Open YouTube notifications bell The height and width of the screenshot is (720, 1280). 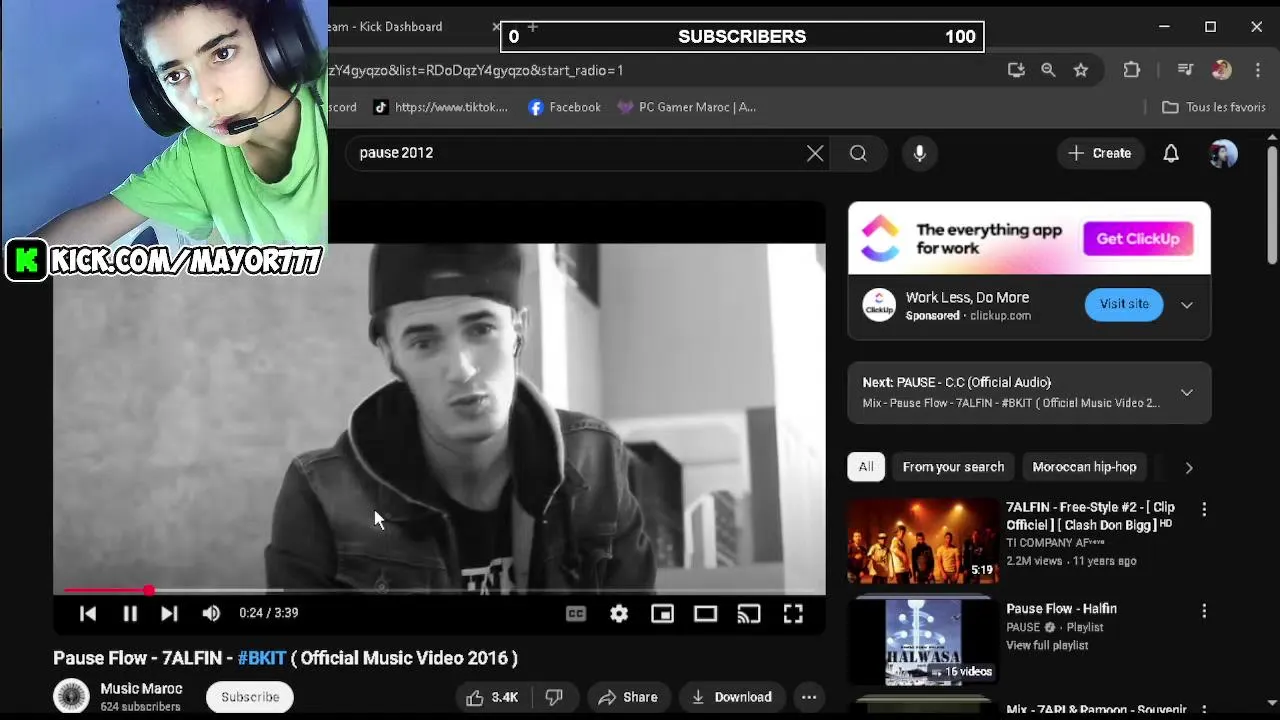click(x=1171, y=153)
